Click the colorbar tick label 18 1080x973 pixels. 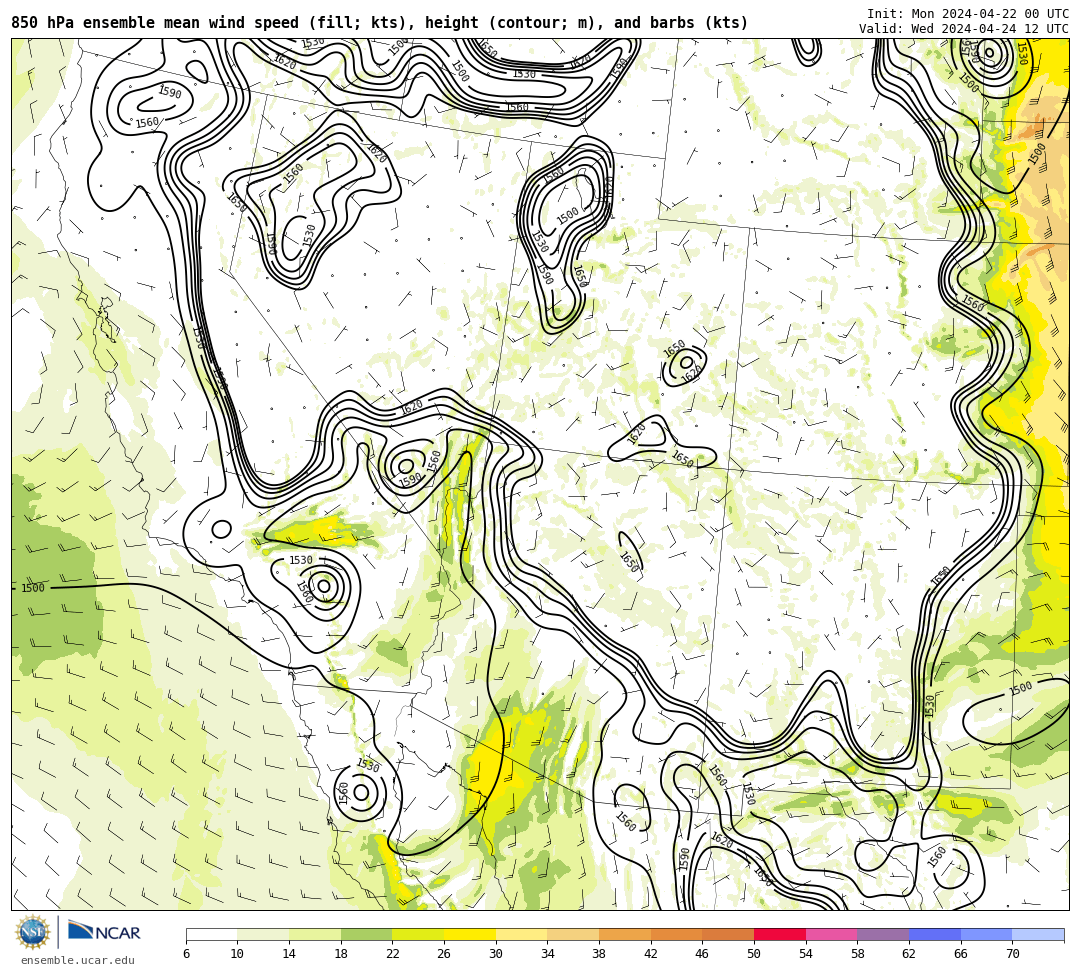click(x=341, y=954)
